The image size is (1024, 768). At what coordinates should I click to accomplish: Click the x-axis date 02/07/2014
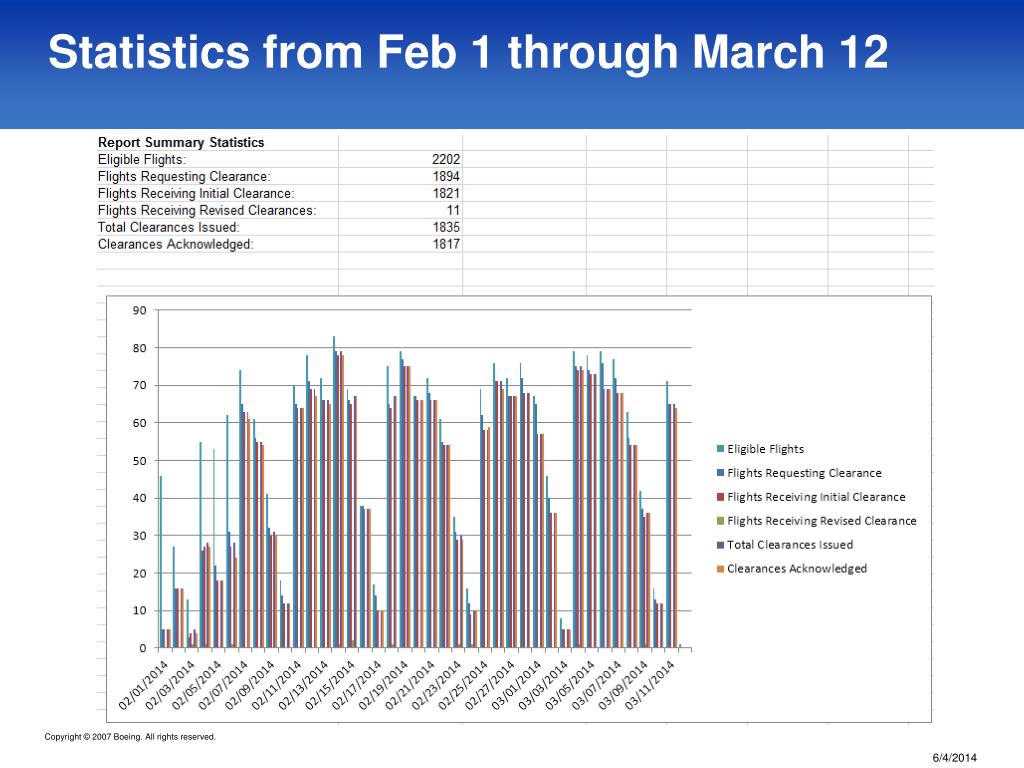(223, 685)
